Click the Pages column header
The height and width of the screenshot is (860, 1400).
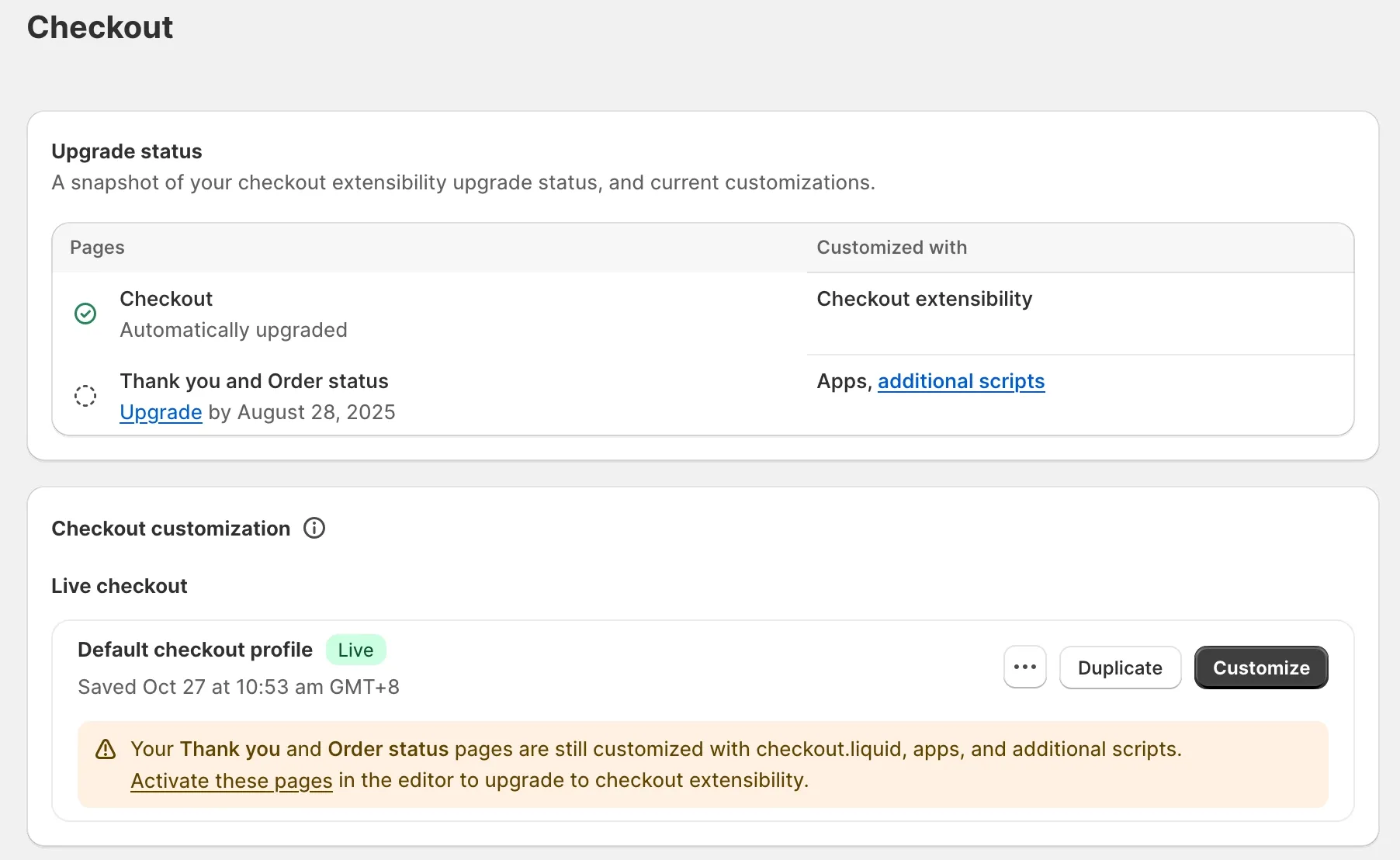point(97,248)
